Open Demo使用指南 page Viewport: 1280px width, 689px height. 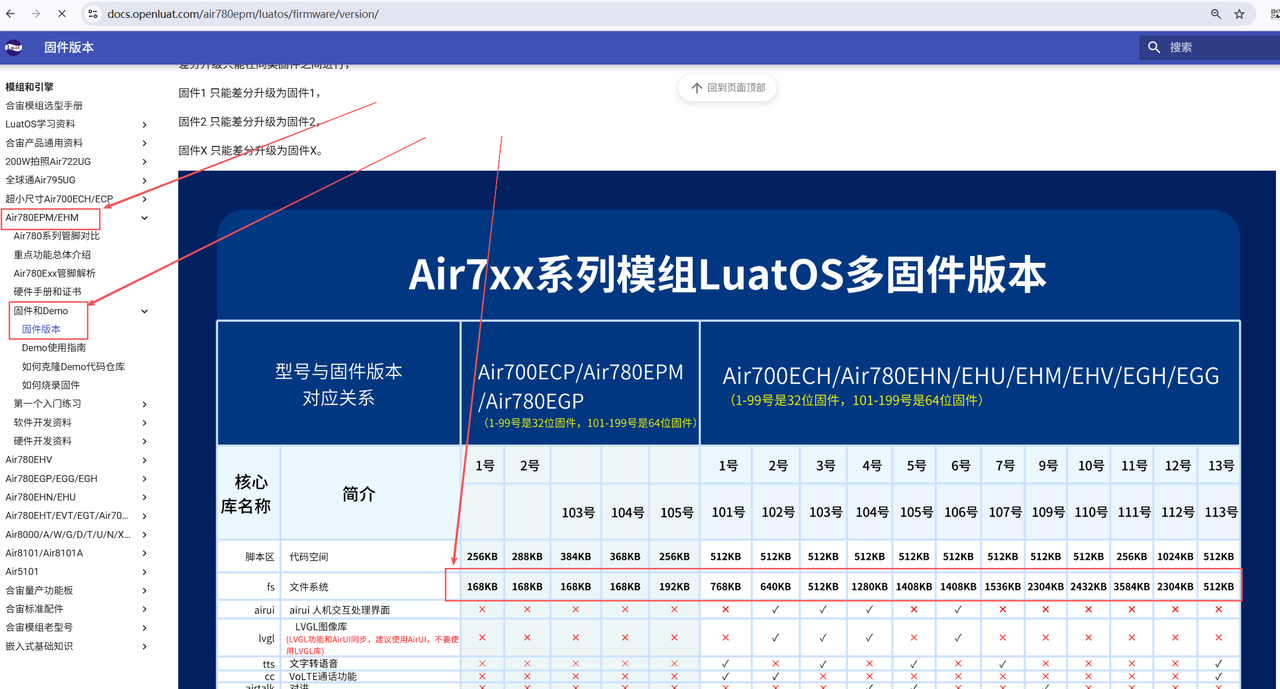(x=54, y=348)
